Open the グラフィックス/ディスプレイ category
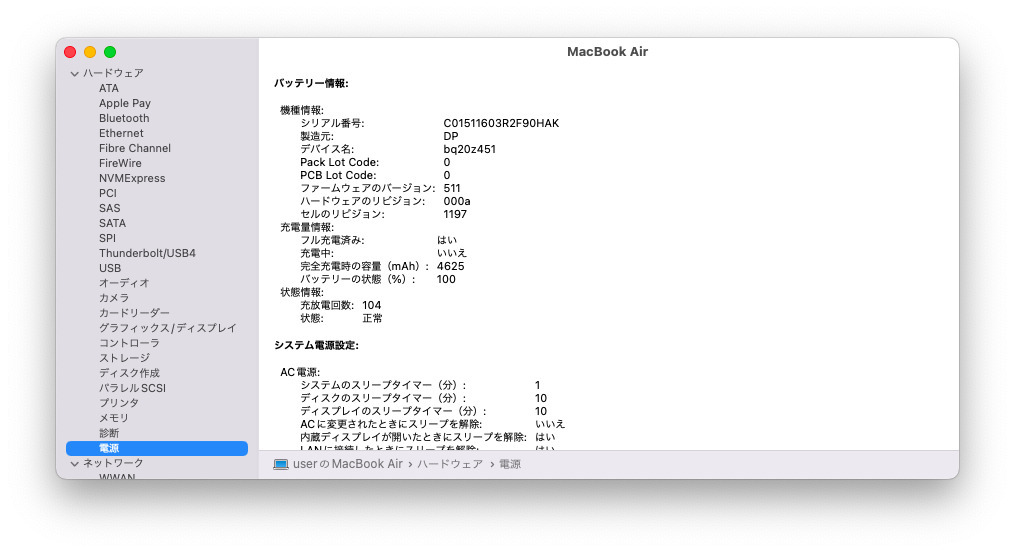1015x553 pixels. (x=167, y=328)
